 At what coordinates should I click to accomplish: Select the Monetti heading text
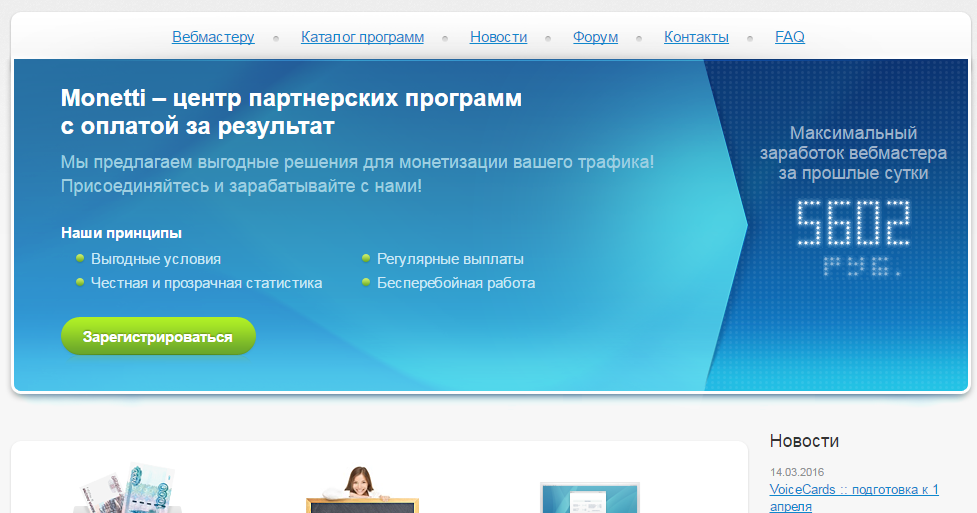click(291, 112)
